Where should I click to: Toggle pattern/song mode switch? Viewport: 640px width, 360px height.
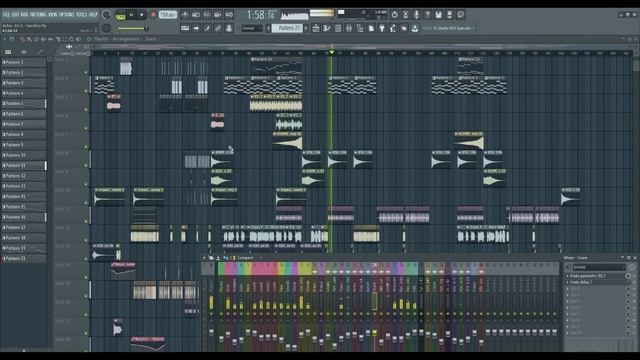pos(120,15)
